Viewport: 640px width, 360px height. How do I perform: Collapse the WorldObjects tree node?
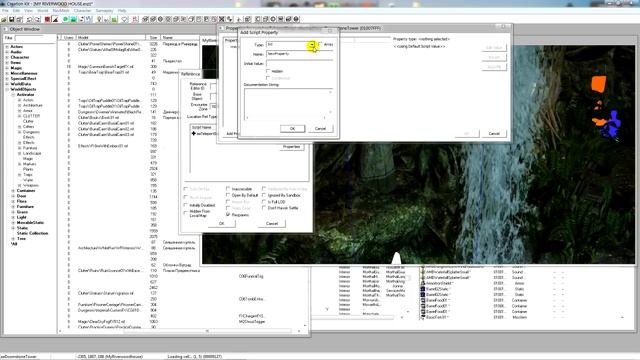7,89
